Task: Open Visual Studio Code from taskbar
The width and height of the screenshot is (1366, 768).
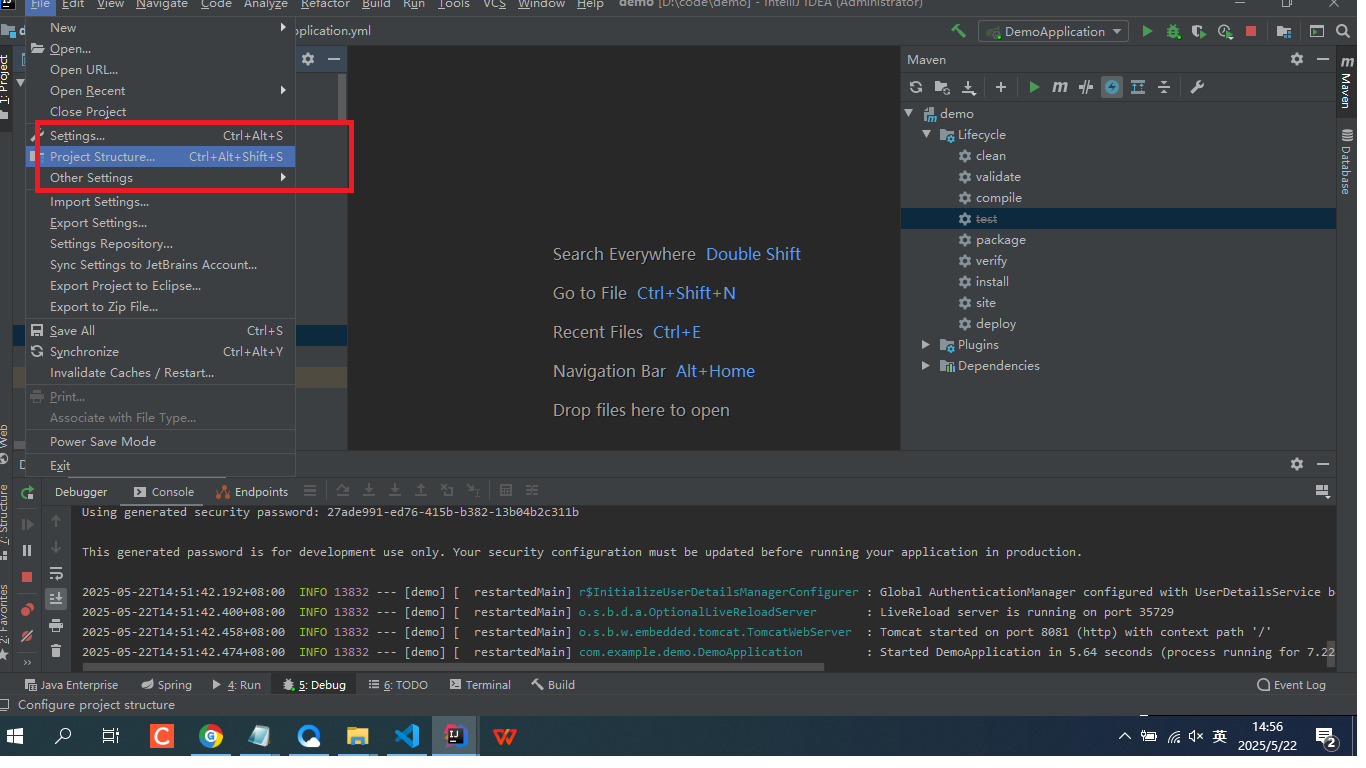Action: 406,737
